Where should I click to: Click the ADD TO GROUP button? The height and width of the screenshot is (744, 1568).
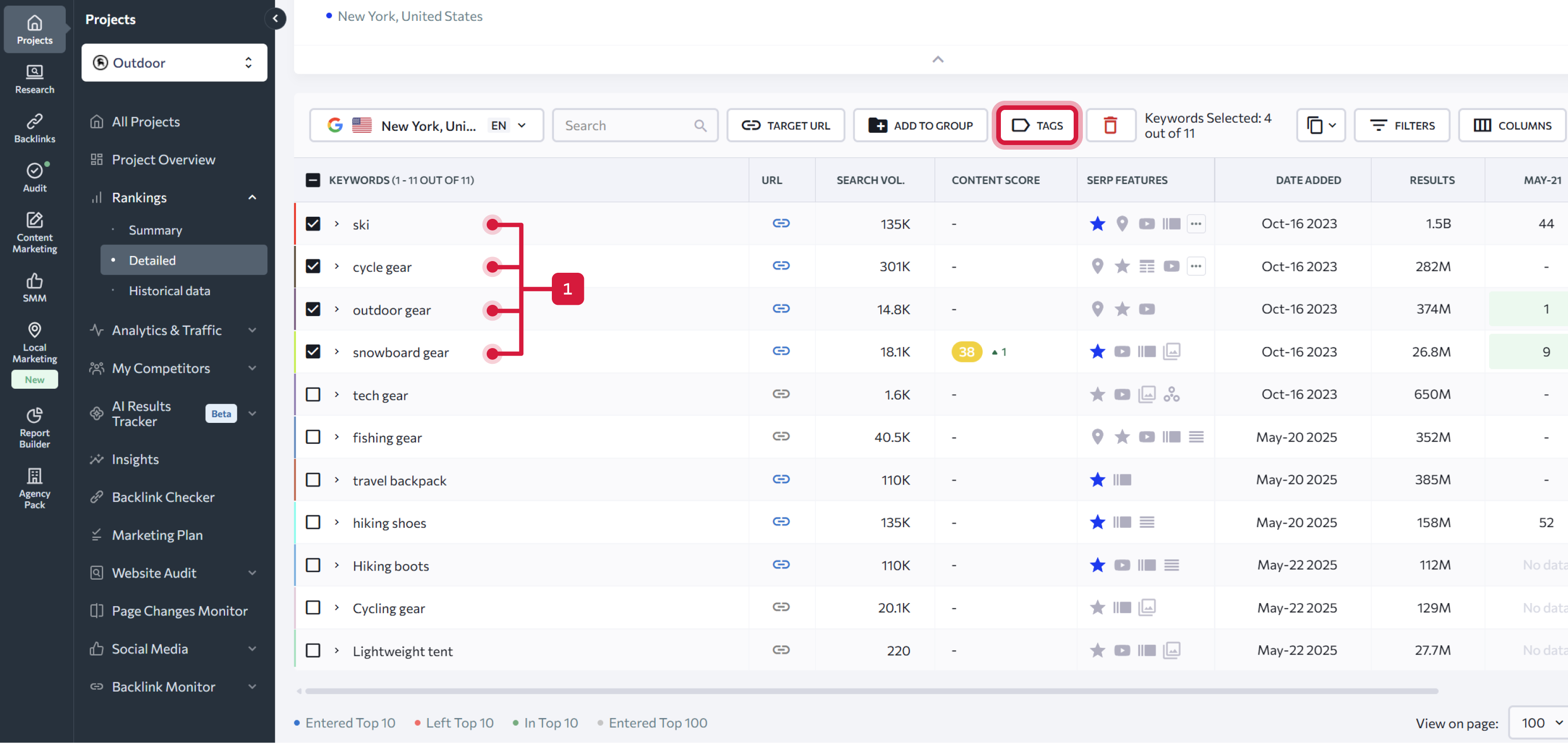tap(920, 125)
